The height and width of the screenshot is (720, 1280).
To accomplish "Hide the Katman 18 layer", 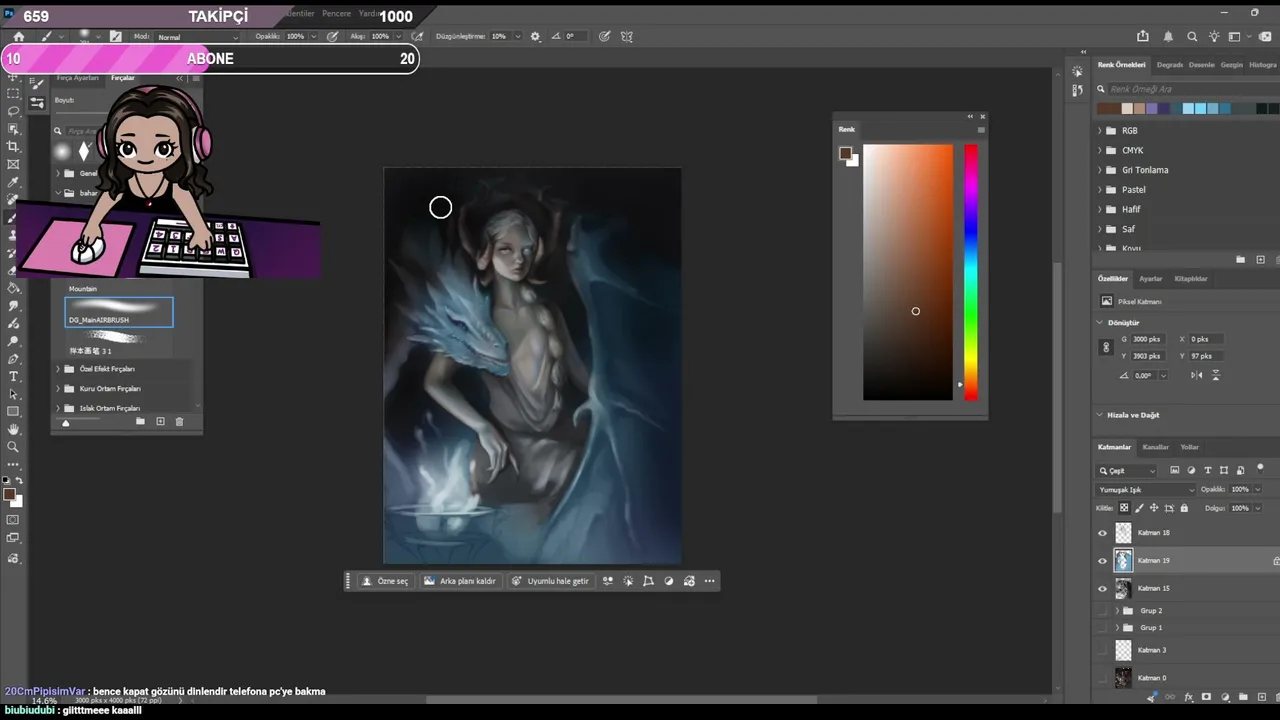I will (1103, 533).
